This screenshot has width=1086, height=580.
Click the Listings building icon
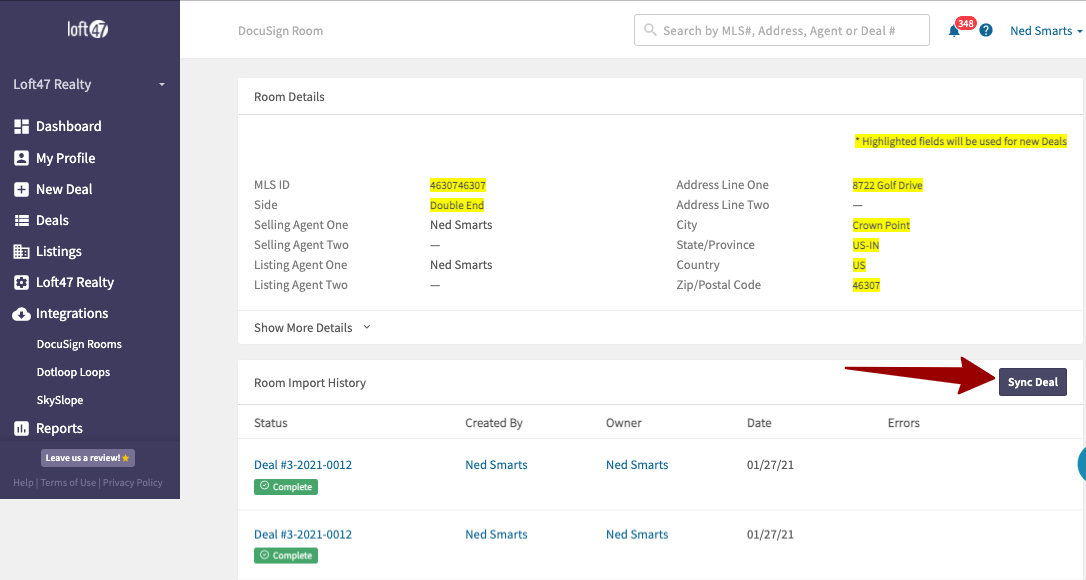(21, 251)
